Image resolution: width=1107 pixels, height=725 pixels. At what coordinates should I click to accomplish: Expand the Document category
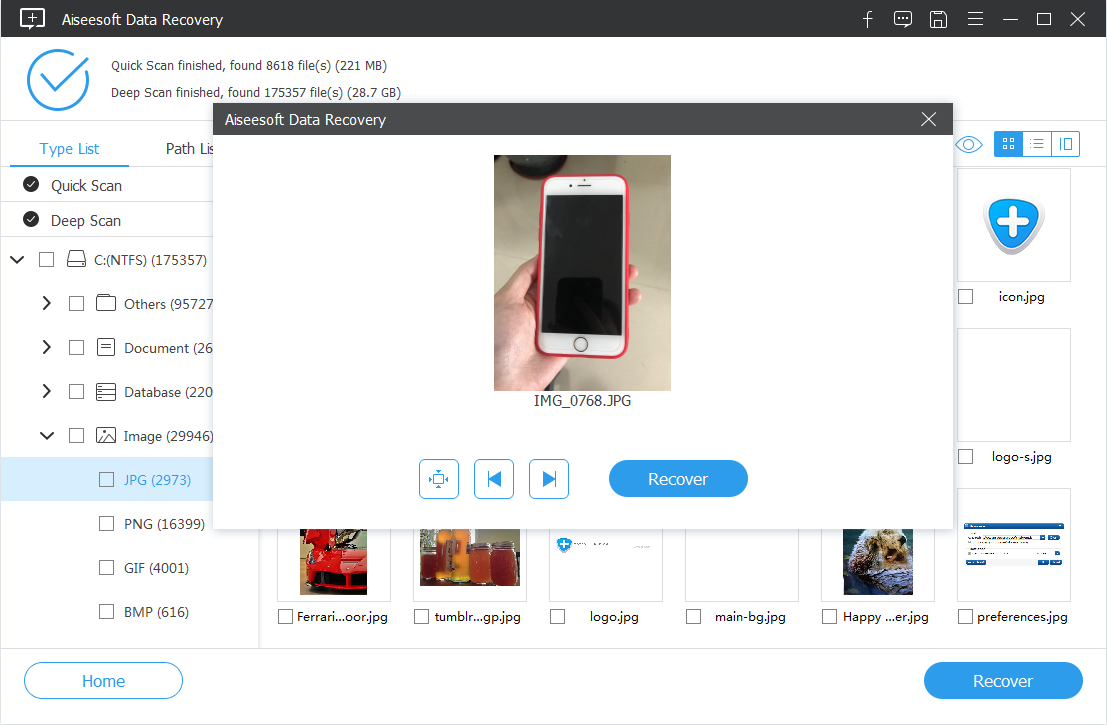(47, 347)
